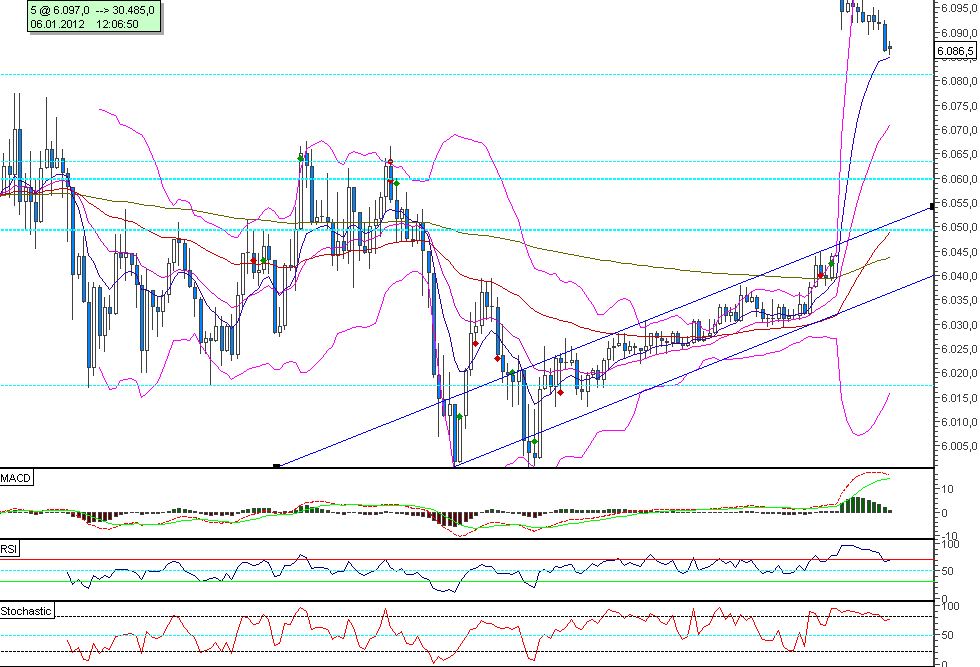Select the green buy-signal diamond marker near 6.040
Image resolution: width=980 pixels, height=667 pixels.
pos(832,264)
